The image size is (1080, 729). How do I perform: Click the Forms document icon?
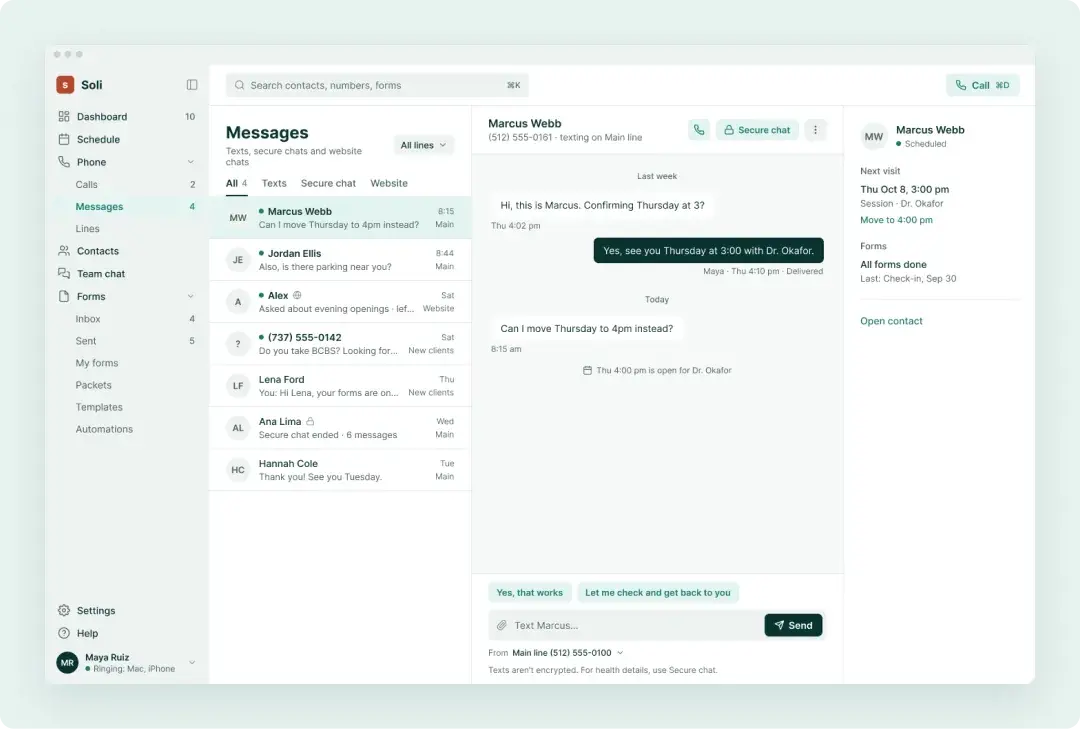(64, 296)
